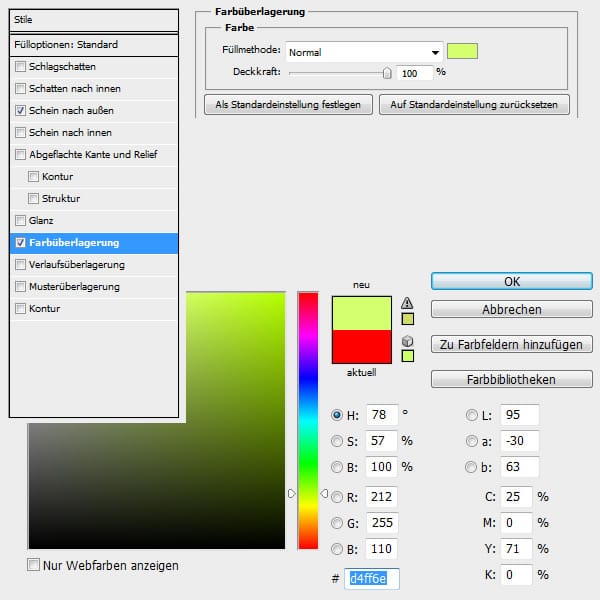This screenshot has height=600, width=600.
Task: Open the Schlagschatten style settings row
Action: click(x=94, y=67)
